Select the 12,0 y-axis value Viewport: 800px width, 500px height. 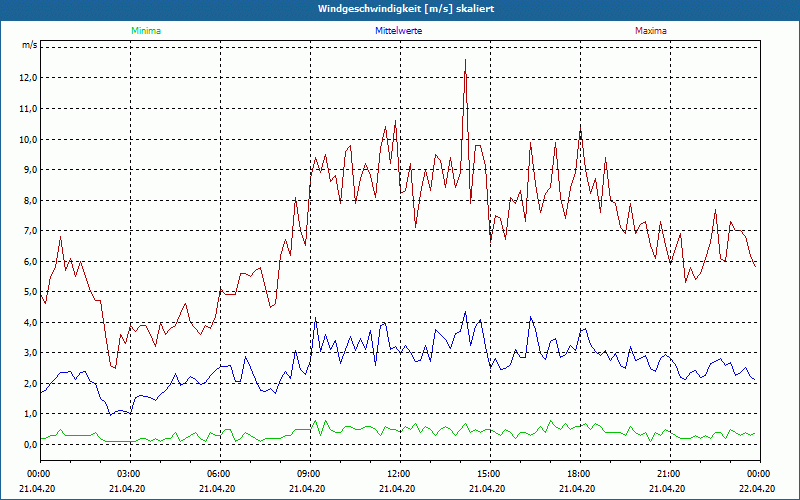coord(29,78)
